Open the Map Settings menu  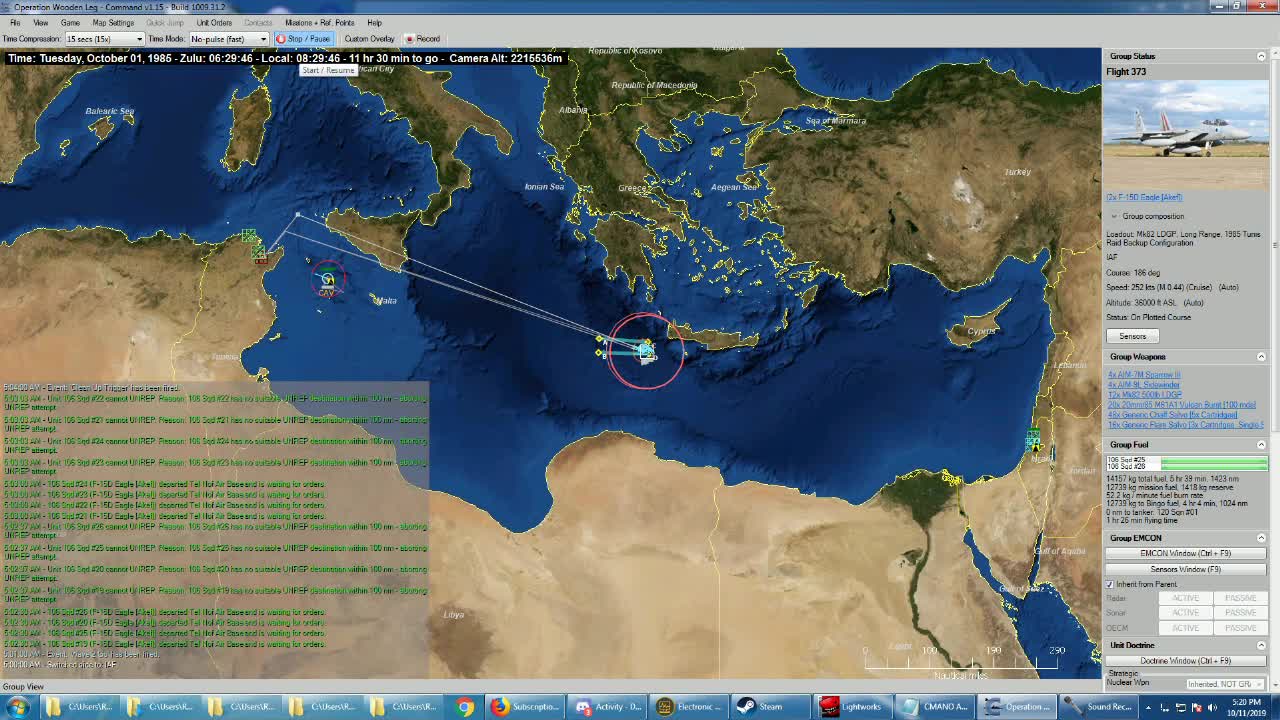click(x=113, y=22)
